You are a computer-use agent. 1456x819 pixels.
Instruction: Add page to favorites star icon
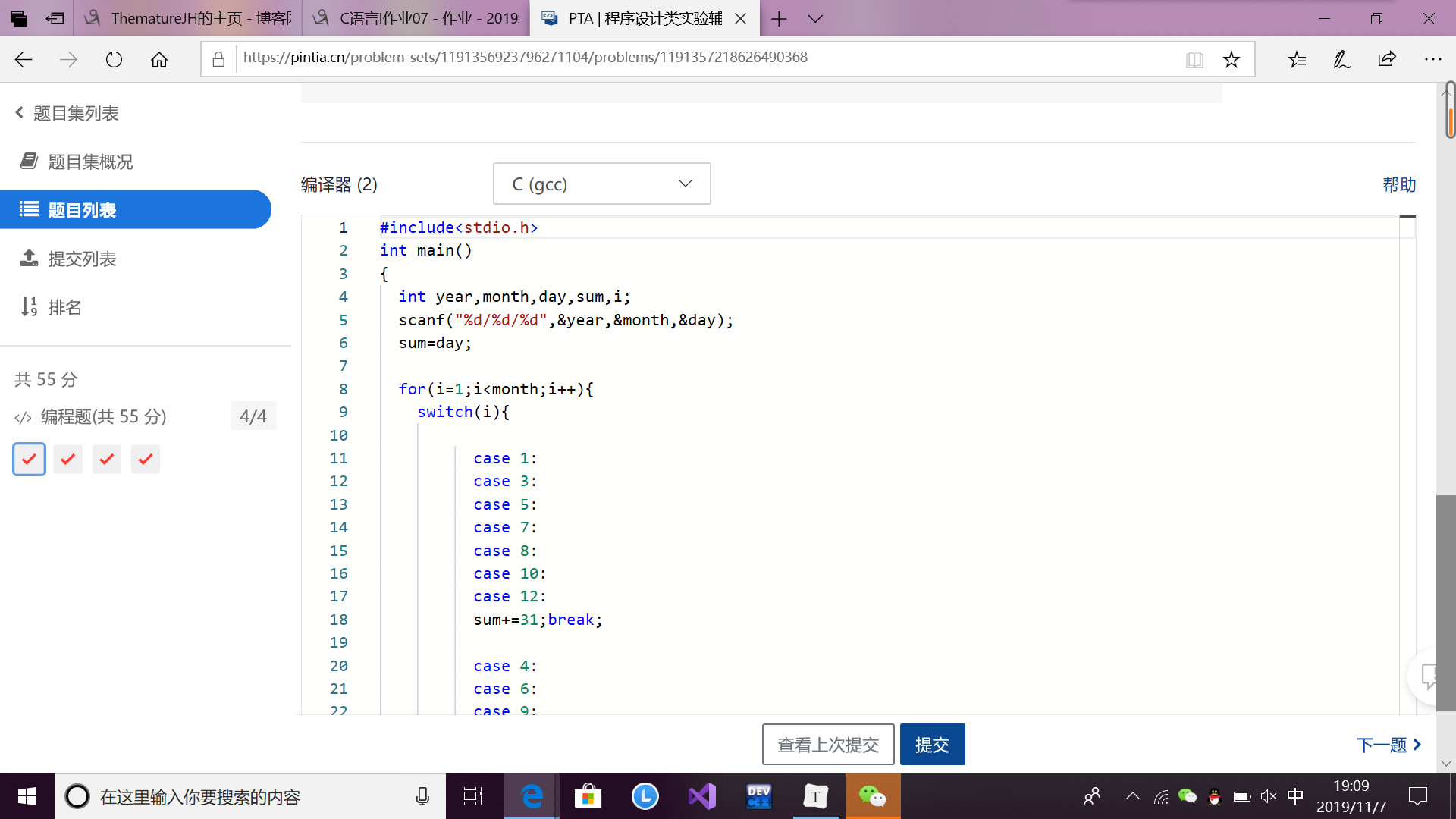click(1232, 59)
